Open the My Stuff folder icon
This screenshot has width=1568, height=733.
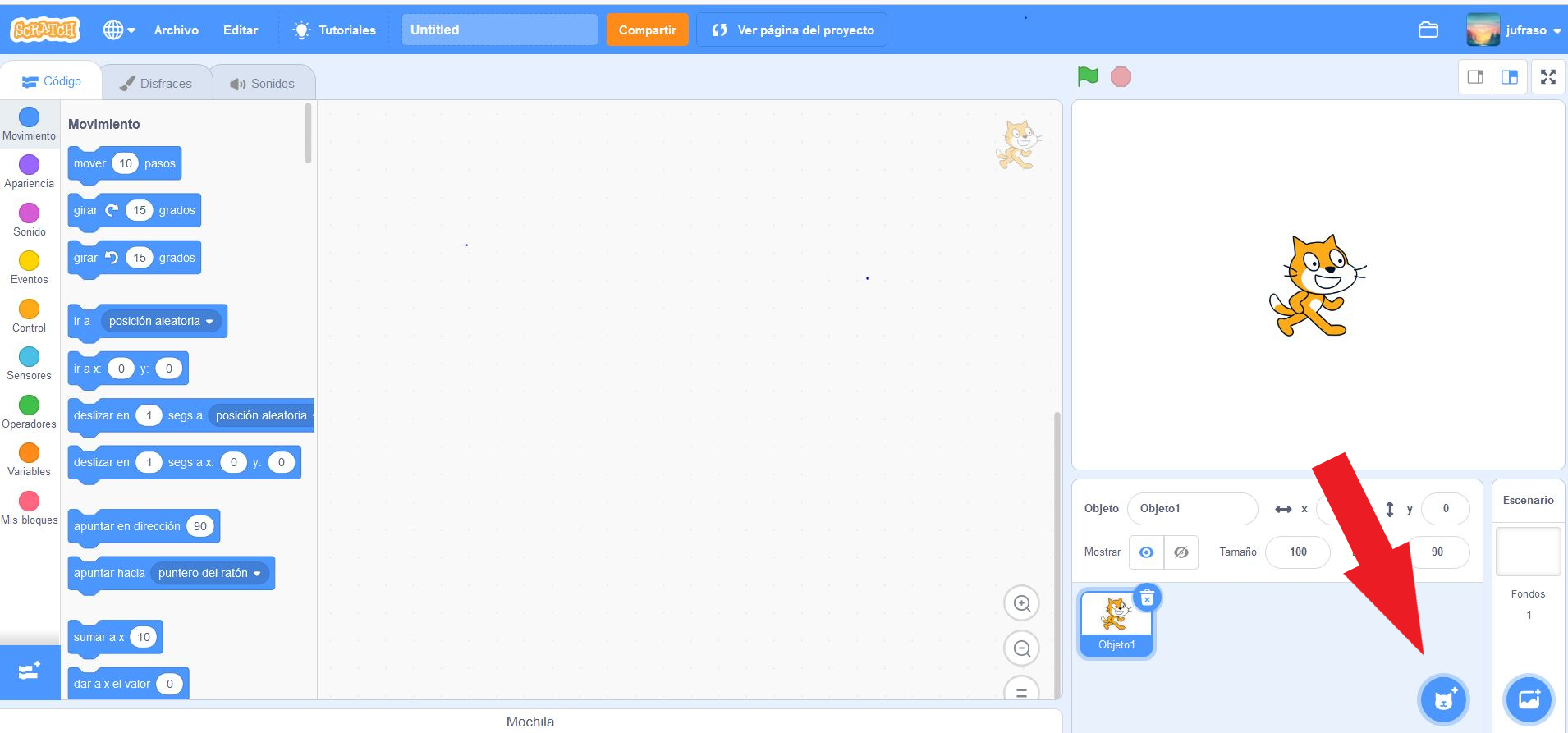tap(1428, 30)
